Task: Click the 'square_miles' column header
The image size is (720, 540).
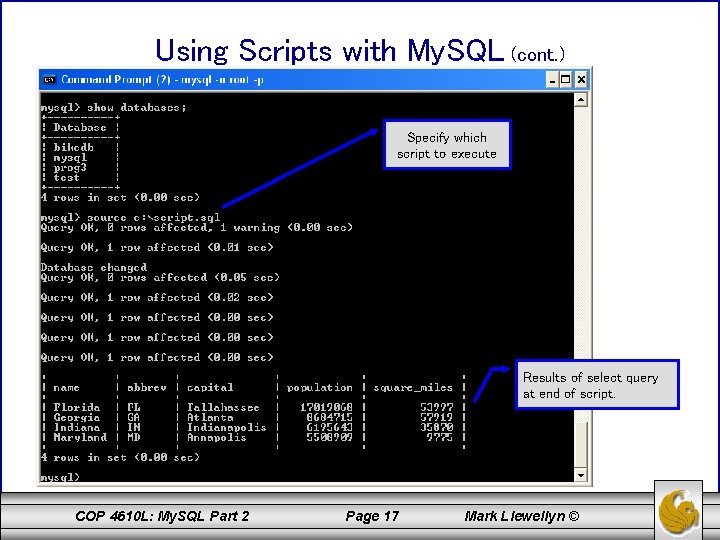Action: pos(413,388)
